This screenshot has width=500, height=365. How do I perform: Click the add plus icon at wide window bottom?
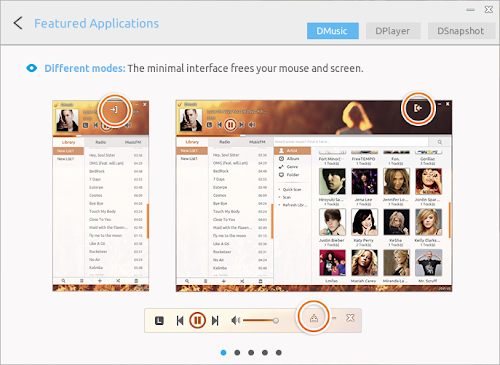click(x=224, y=281)
